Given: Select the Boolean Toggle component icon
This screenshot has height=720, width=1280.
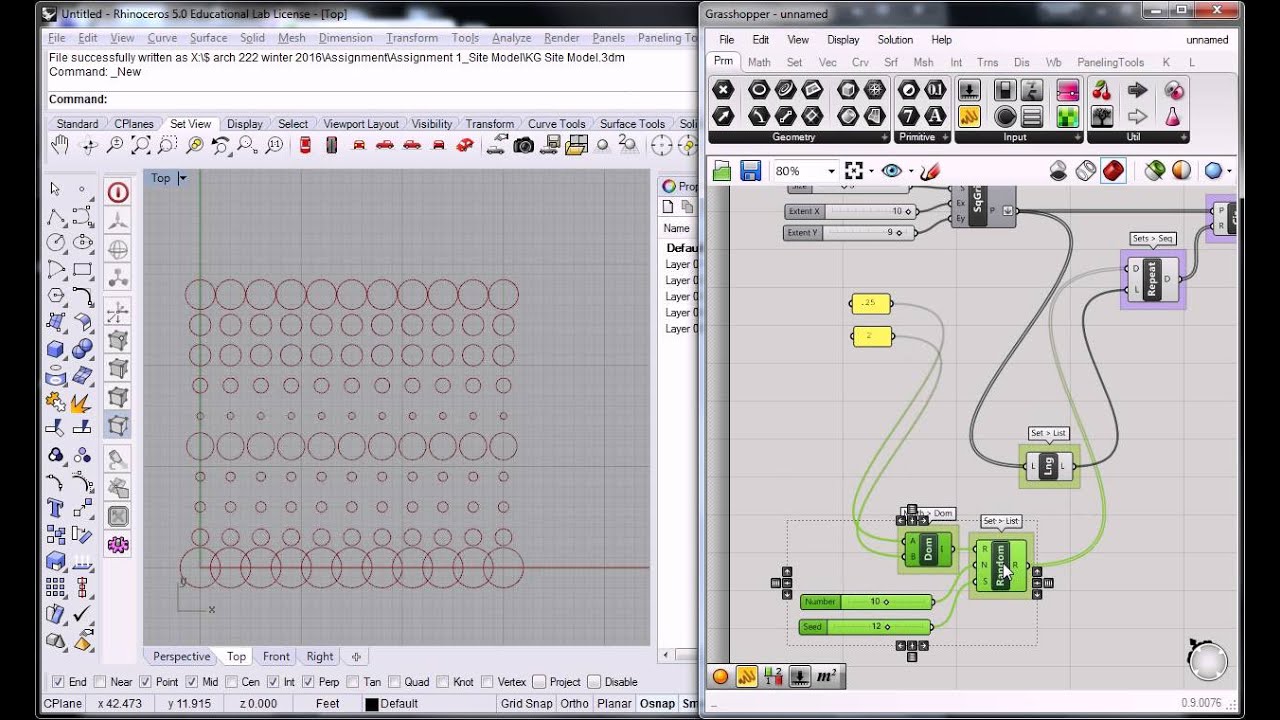Looking at the screenshot, I should (1005, 90).
